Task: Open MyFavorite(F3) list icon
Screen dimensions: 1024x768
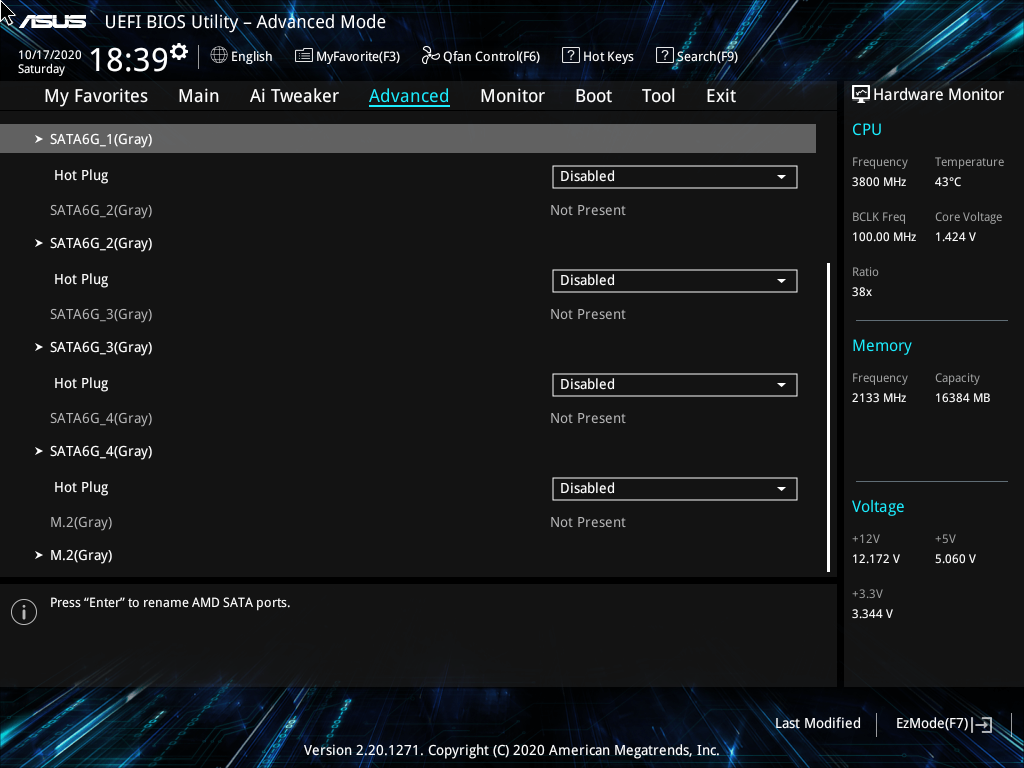Action: tap(304, 56)
